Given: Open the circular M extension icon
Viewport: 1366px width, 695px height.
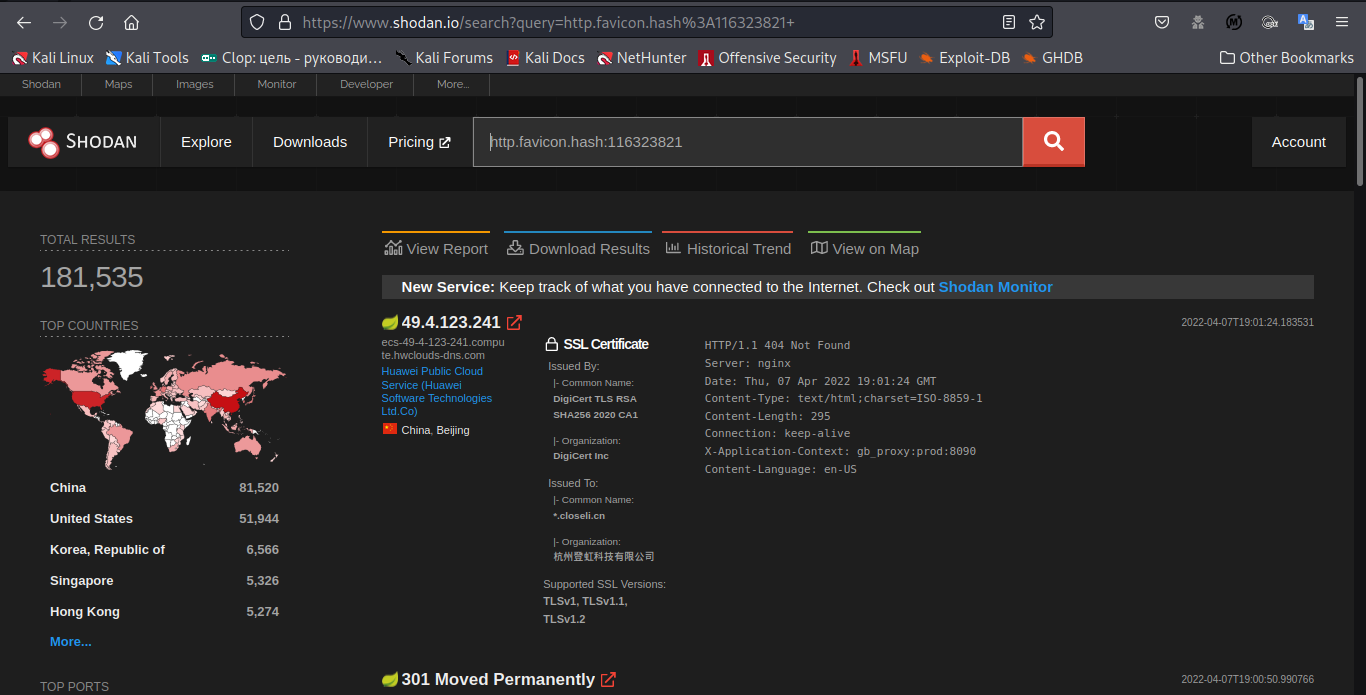Looking at the screenshot, I should 1234,22.
